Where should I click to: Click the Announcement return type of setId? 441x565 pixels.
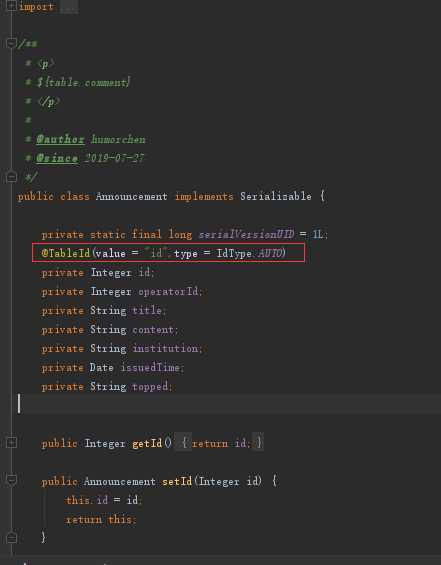point(120,481)
